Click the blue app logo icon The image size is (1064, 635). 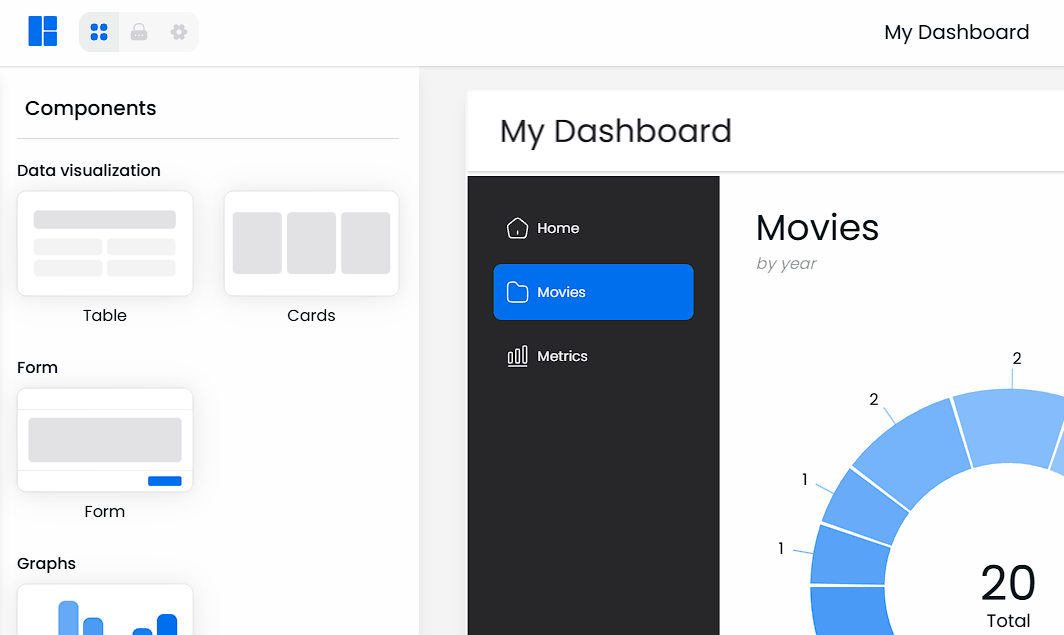click(x=42, y=31)
